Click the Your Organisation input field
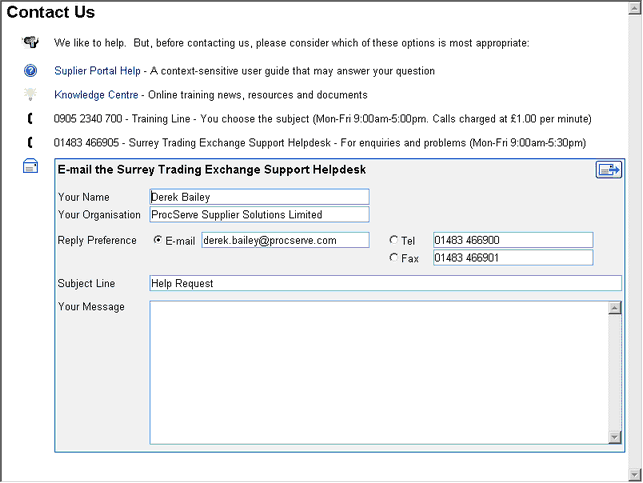This screenshot has width=643, height=483. 259,214
